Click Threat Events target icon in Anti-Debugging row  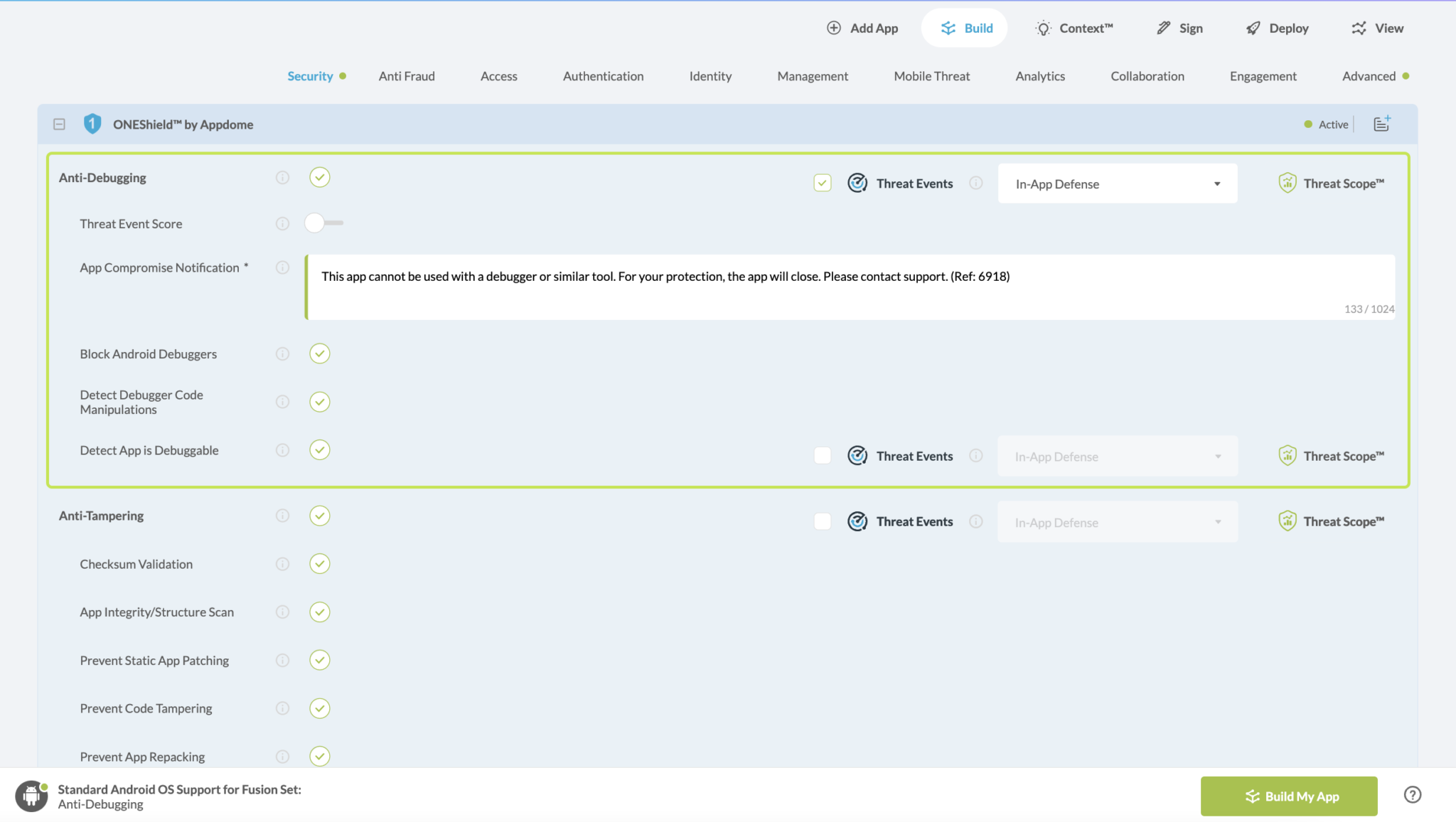(x=857, y=183)
